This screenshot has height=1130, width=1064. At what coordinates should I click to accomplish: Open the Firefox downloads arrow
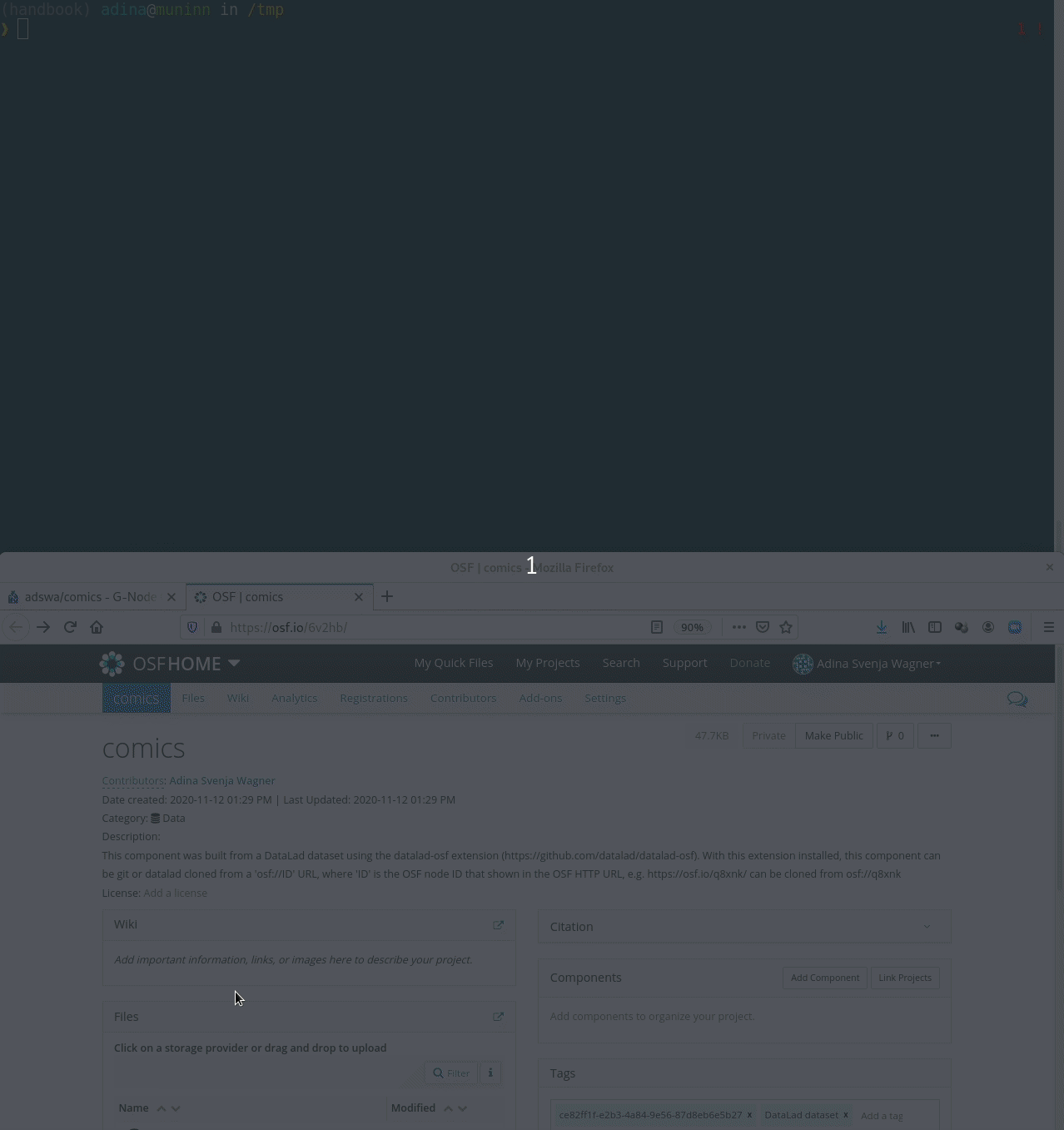coord(881,627)
